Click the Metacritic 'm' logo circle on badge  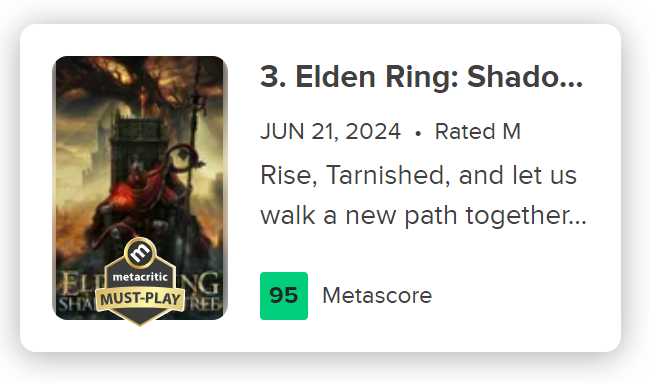[140, 252]
